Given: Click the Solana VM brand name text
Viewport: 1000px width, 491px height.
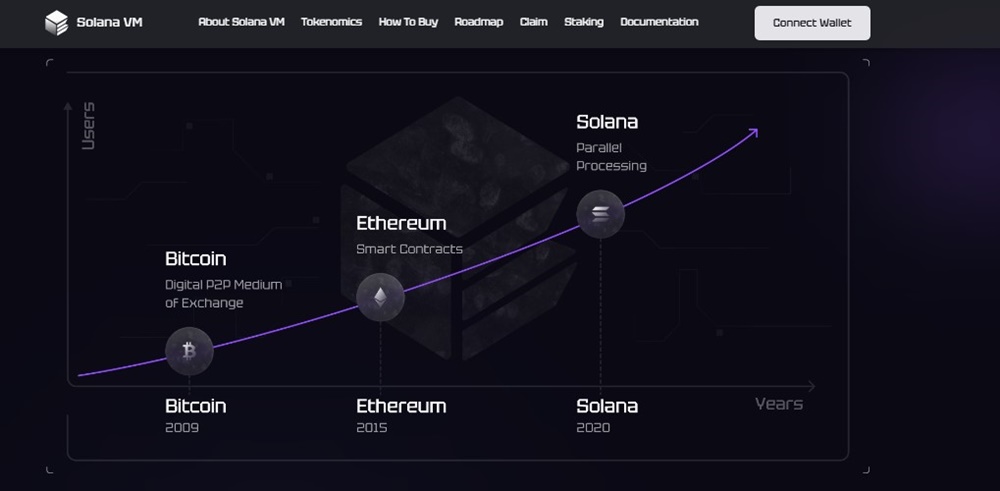Looking at the screenshot, I should 109,22.
